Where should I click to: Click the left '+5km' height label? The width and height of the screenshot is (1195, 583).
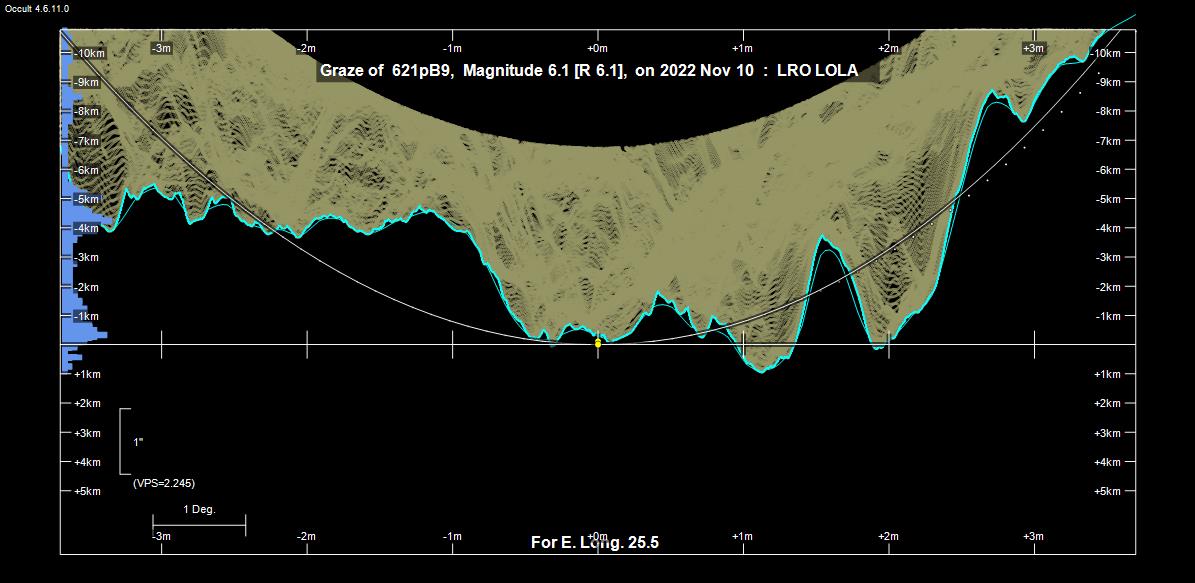coord(88,491)
